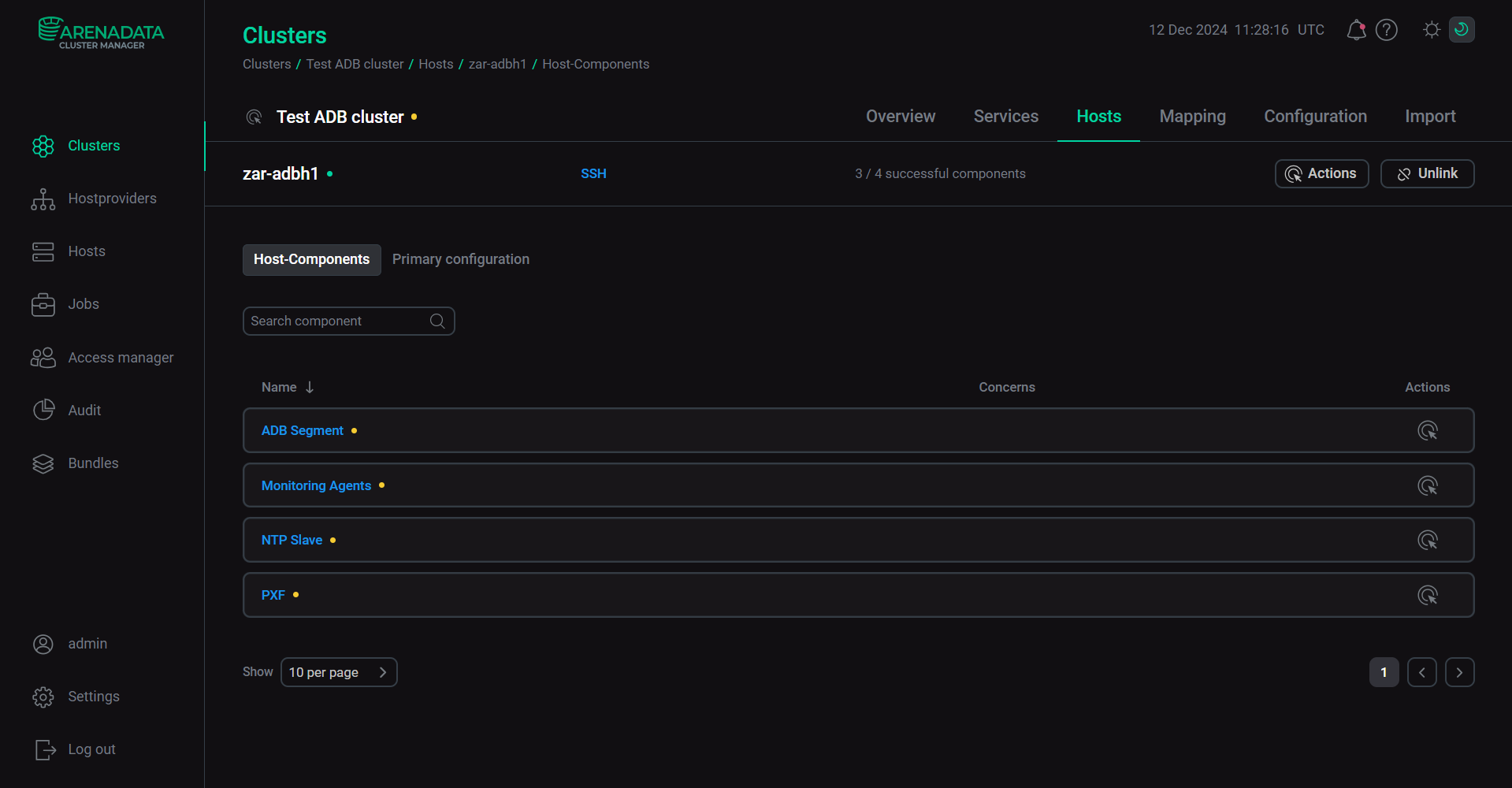Switch to the Configuration tab

[1316, 117]
